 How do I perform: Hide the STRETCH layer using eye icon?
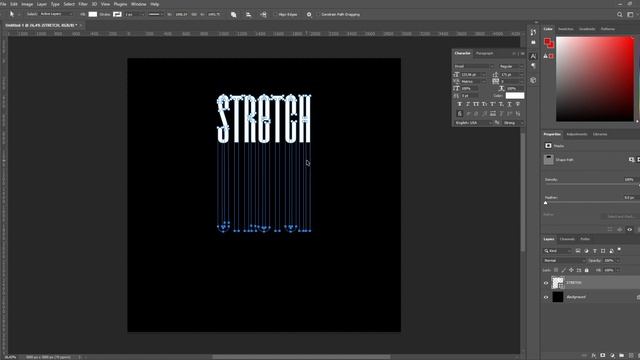point(546,282)
